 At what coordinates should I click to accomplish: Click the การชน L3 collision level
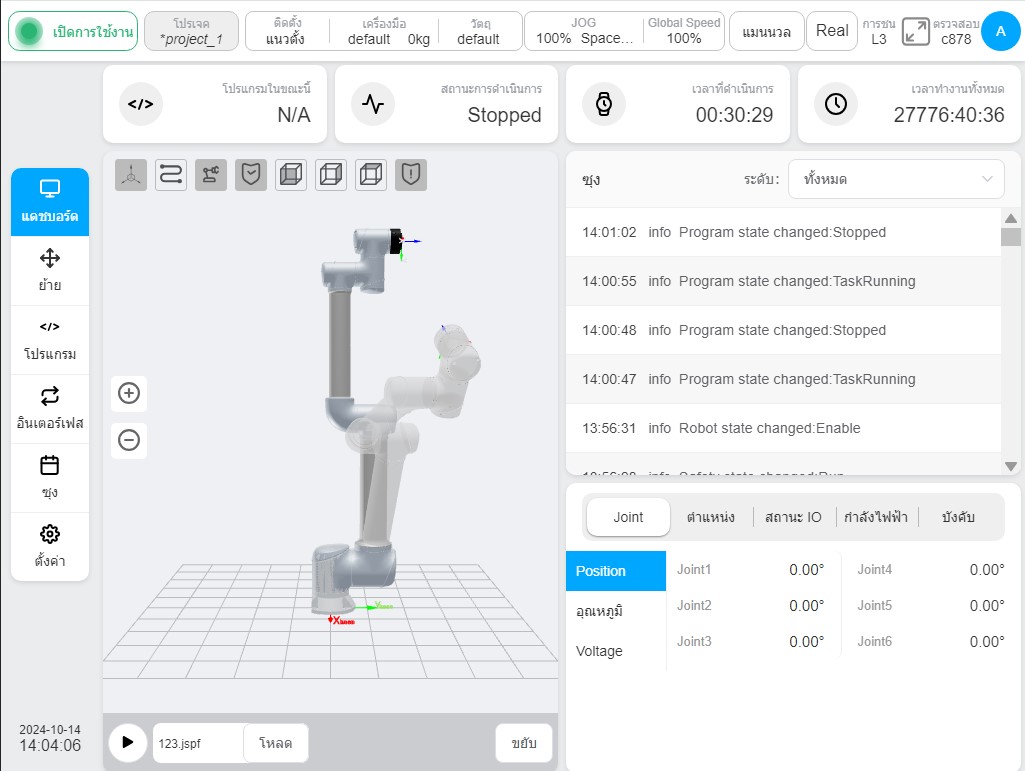click(x=879, y=31)
